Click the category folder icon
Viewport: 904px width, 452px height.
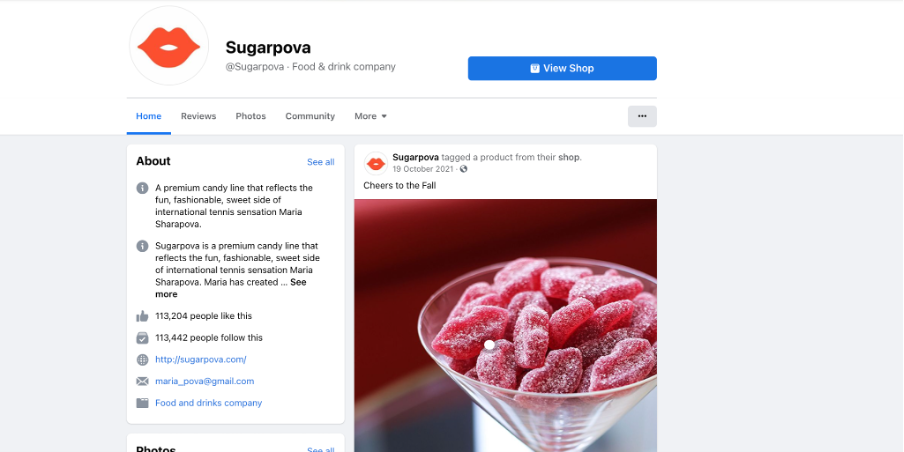click(142, 403)
